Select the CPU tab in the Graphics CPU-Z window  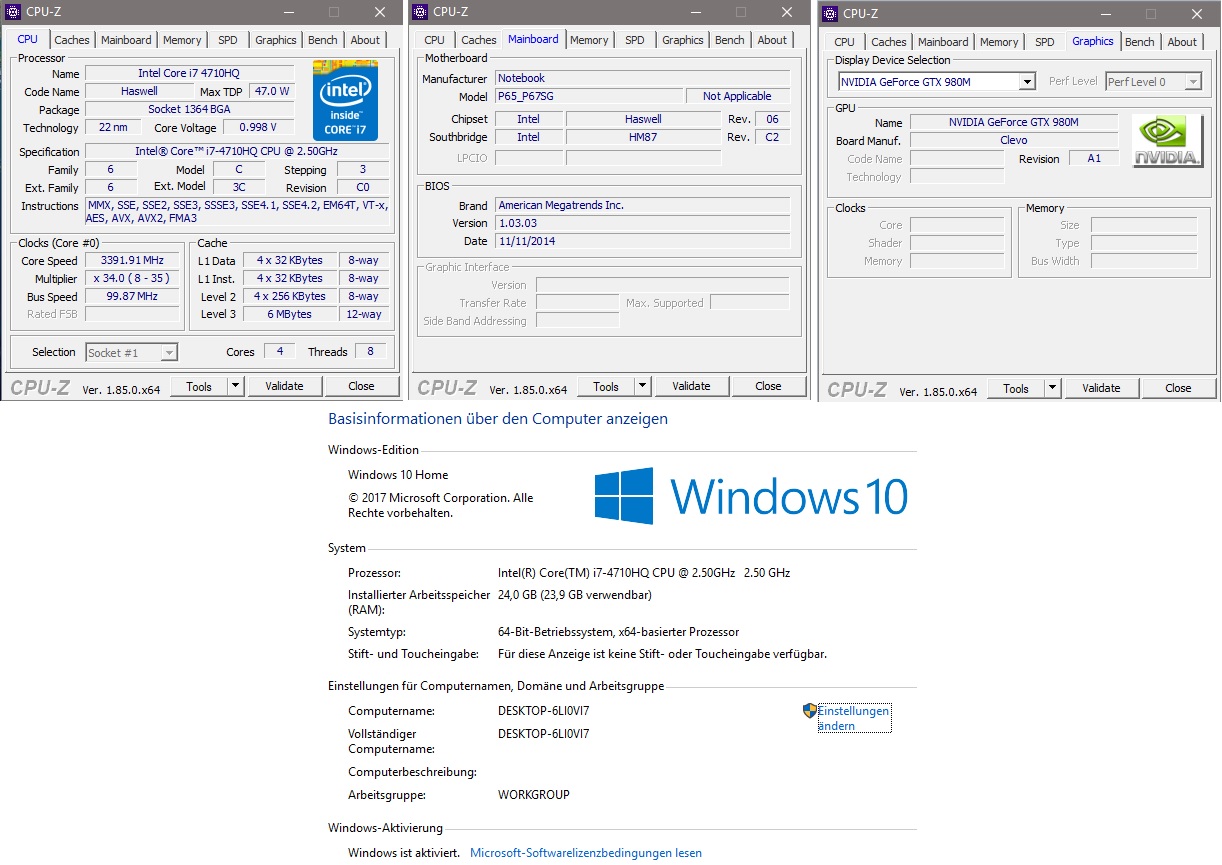[x=845, y=42]
